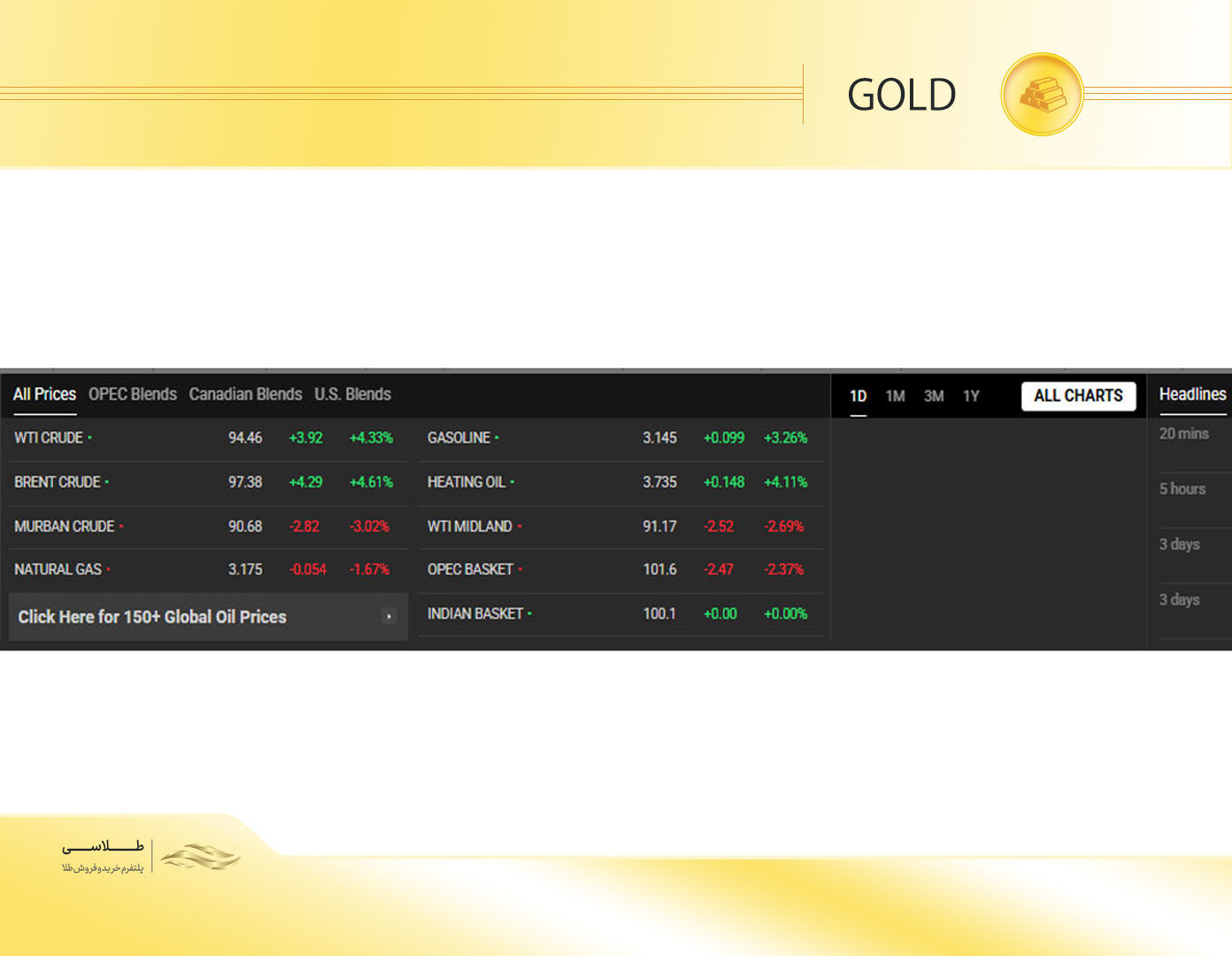Switch chart range to 1M
This screenshot has height=956, width=1232.
[x=896, y=397]
